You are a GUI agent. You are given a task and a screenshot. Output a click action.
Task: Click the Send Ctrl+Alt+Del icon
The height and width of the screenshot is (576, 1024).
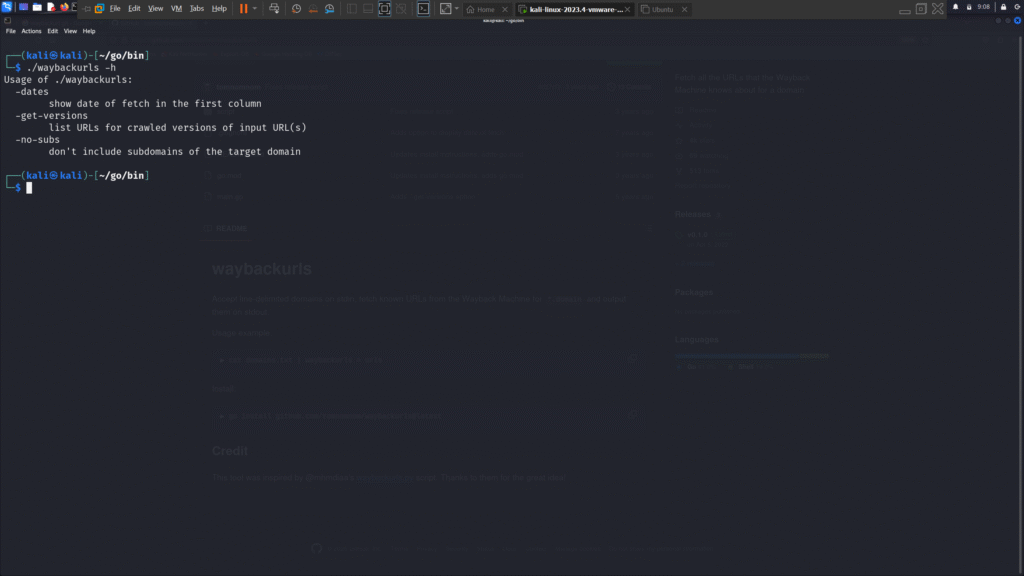click(274, 8)
